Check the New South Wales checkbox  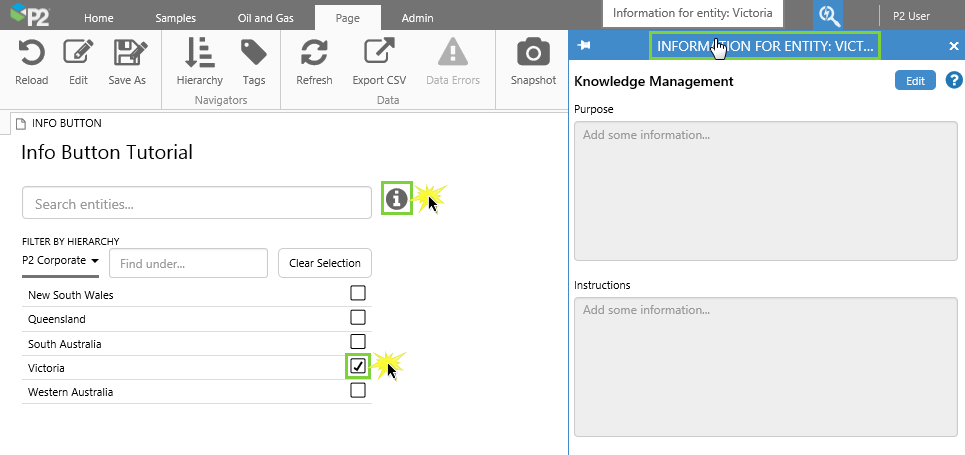[x=358, y=293]
